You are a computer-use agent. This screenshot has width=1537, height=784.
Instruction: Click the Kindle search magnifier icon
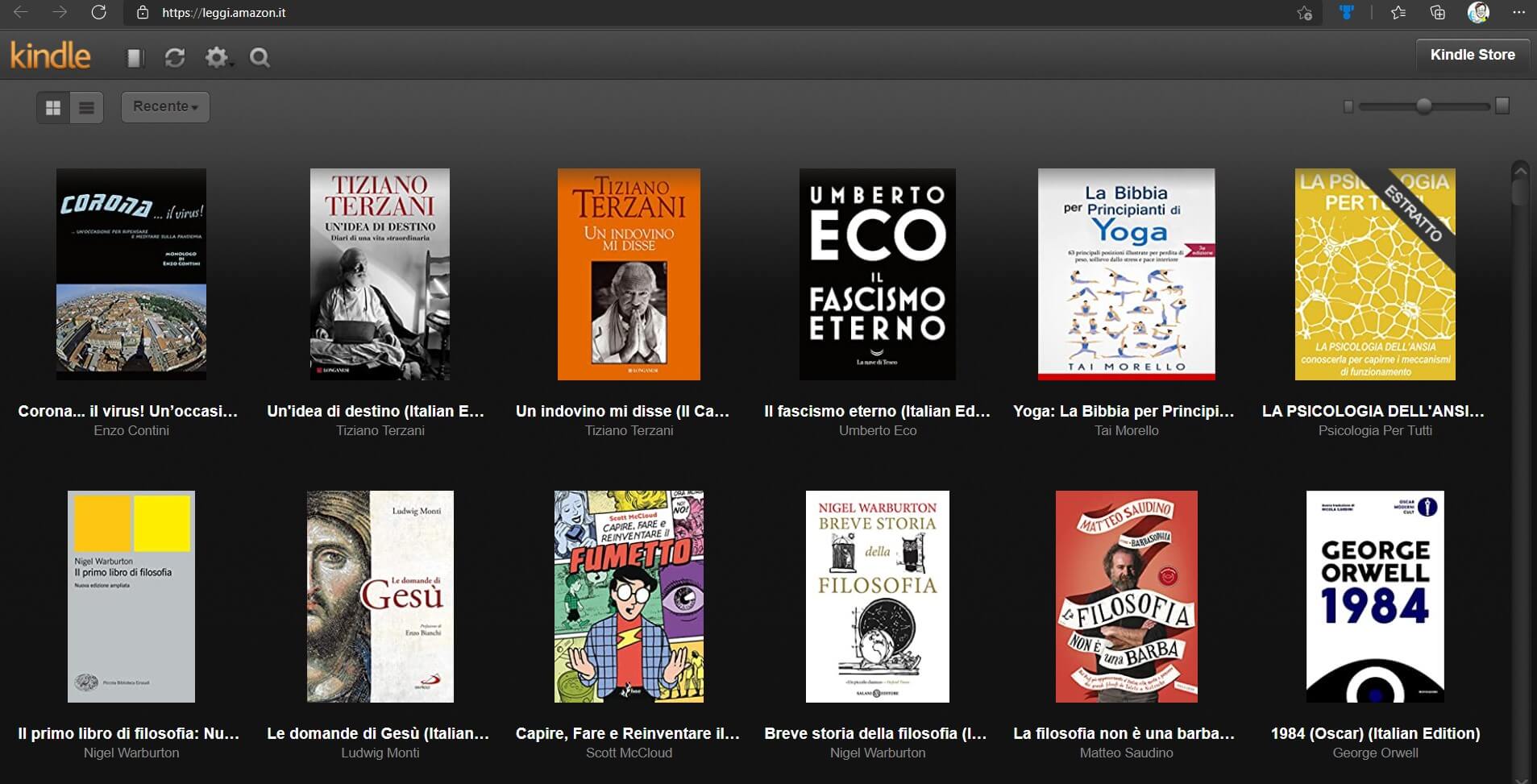260,57
